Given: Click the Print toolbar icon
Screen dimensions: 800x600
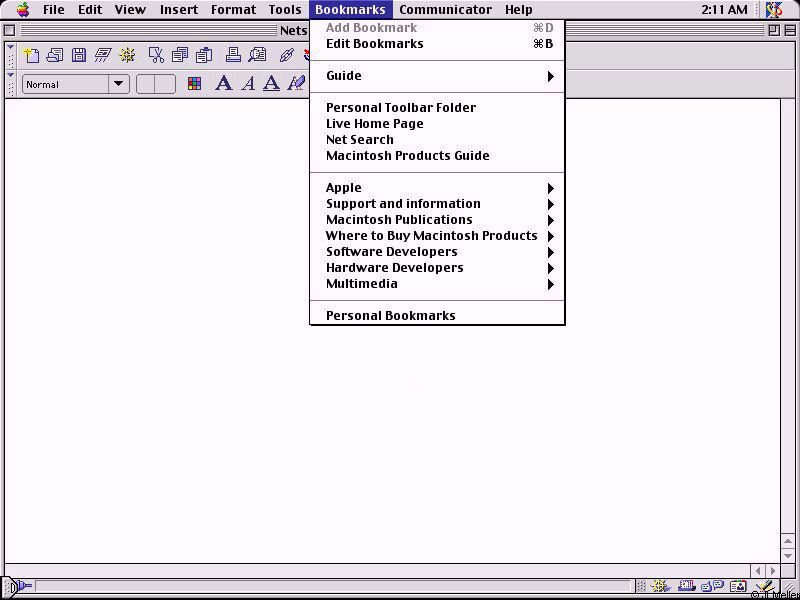Looking at the screenshot, I should pos(233,55).
